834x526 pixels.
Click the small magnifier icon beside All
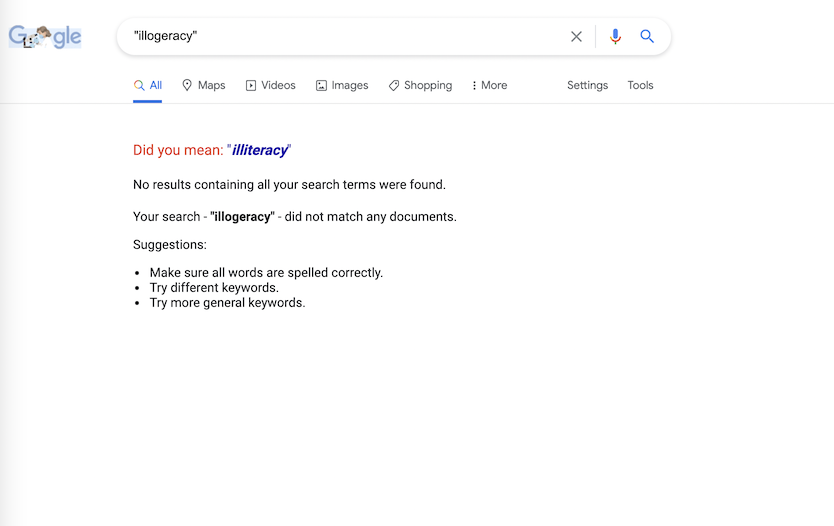[139, 86]
